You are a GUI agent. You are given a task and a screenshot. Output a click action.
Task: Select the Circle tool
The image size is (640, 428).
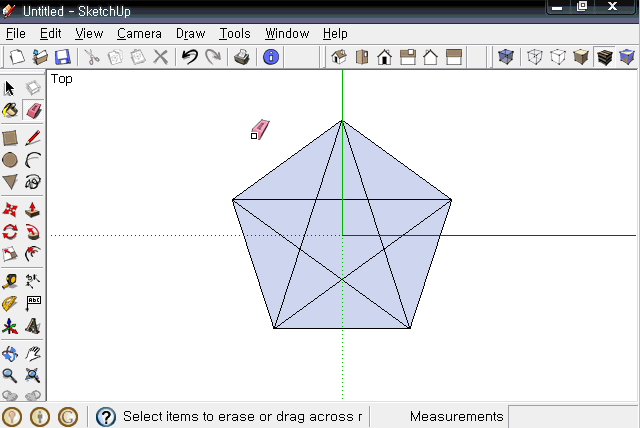click(x=10, y=160)
